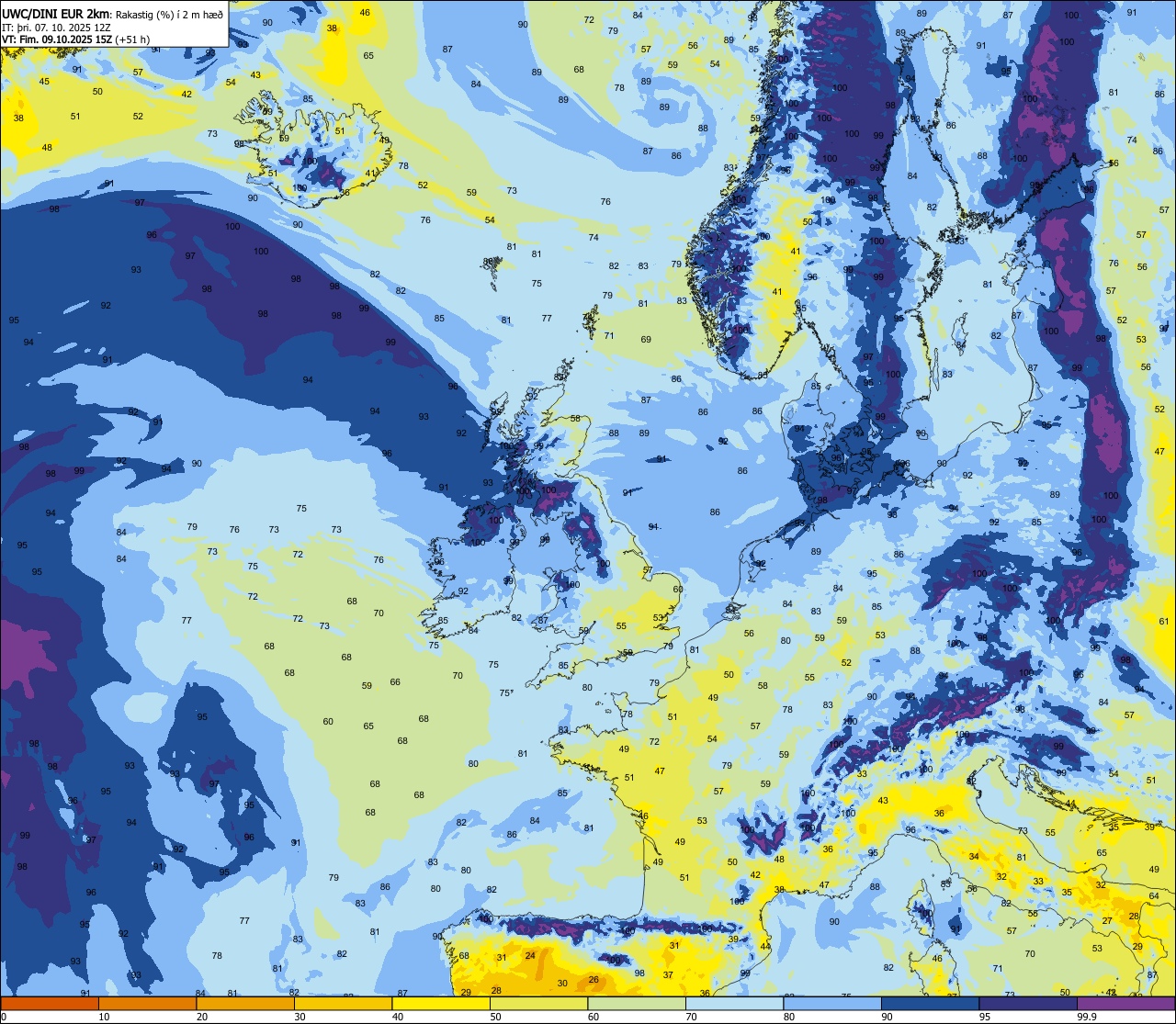
Task: Click the humidity value "24" over Spain
Action: point(530,955)
